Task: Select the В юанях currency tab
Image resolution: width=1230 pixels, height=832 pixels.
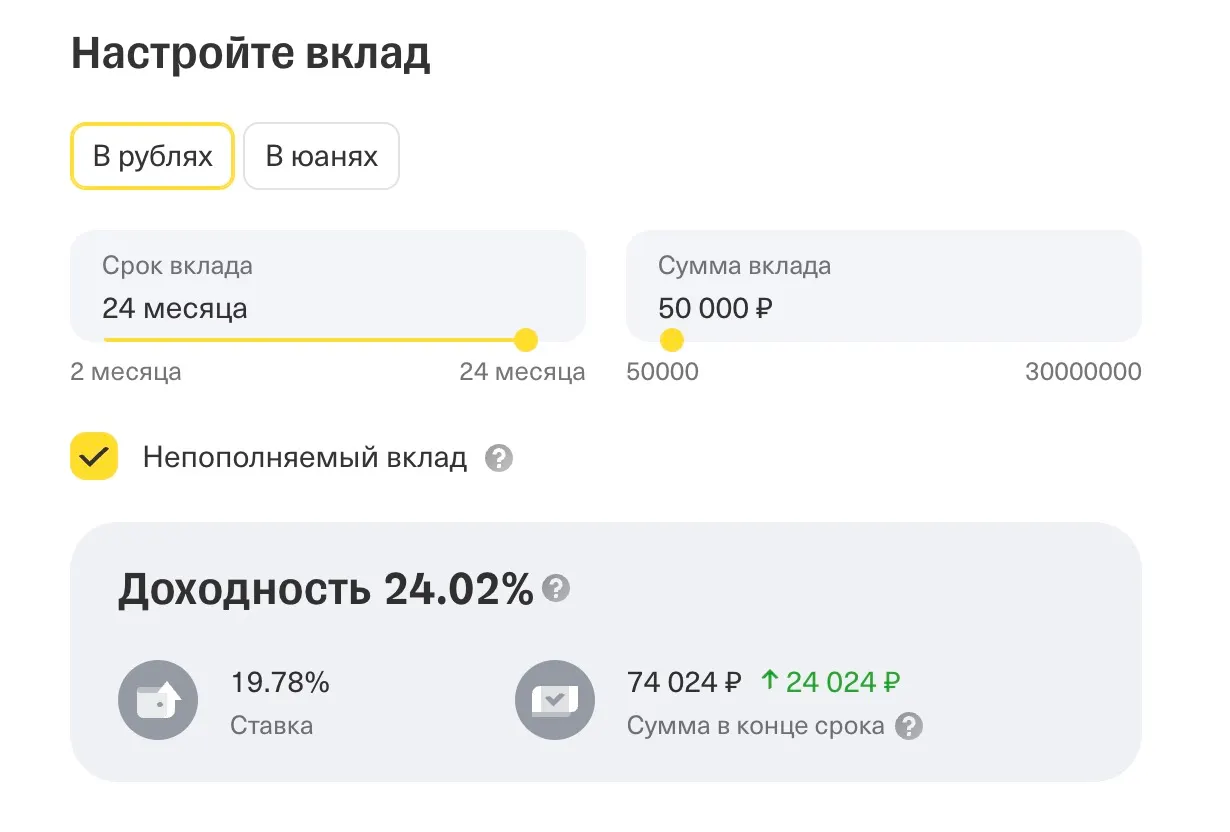Action: click(x=321, y=156)
